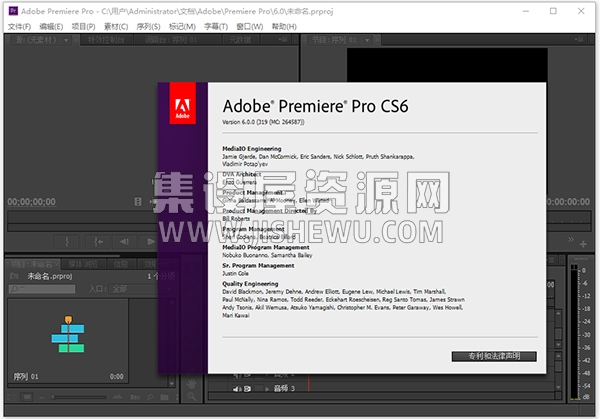The height and width of the screenshot is (419, 600).
Task: Switch to the 媒体浏览 tab
Action: point(83,264)
